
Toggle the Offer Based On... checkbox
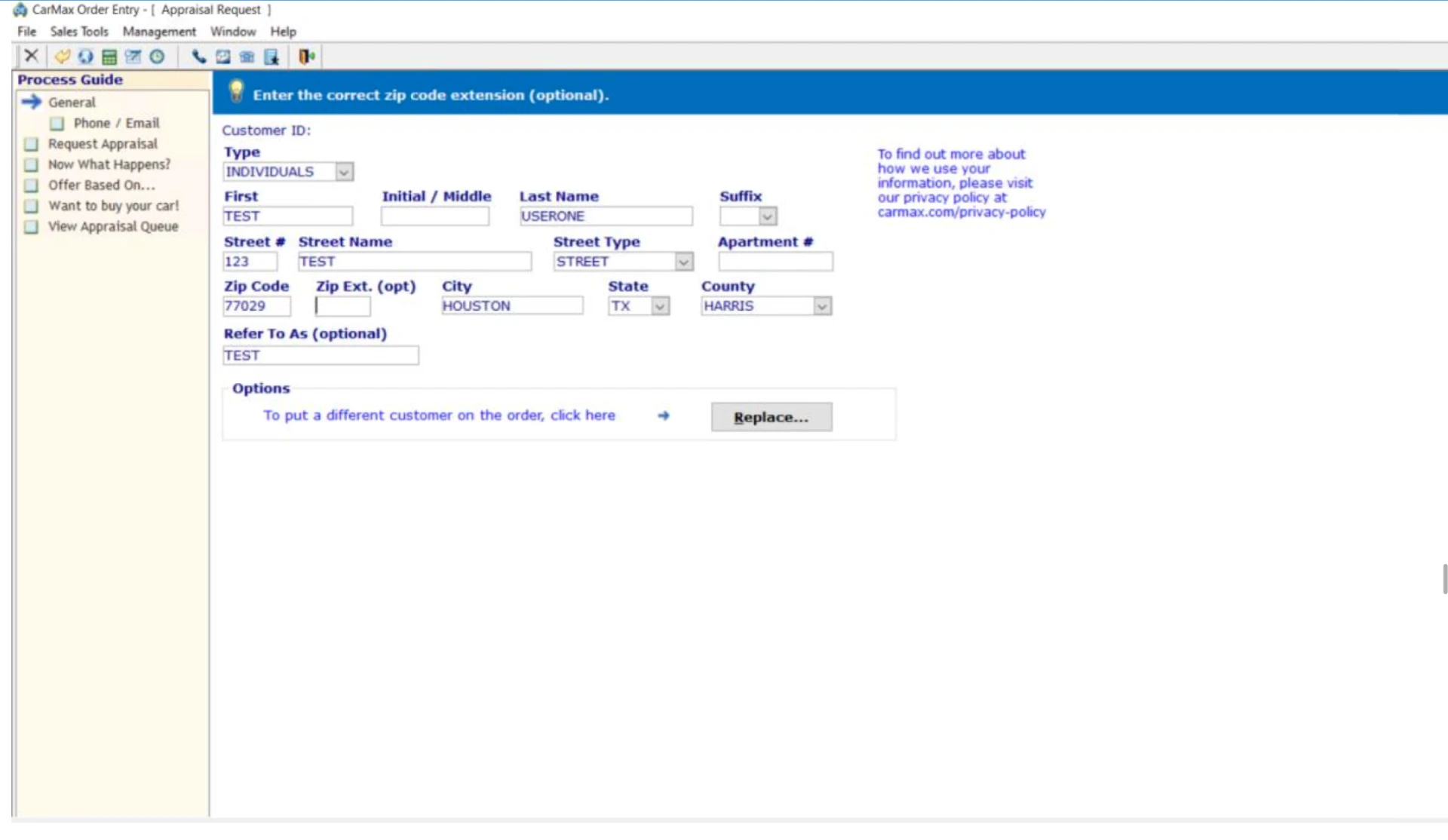click(31, 185)
